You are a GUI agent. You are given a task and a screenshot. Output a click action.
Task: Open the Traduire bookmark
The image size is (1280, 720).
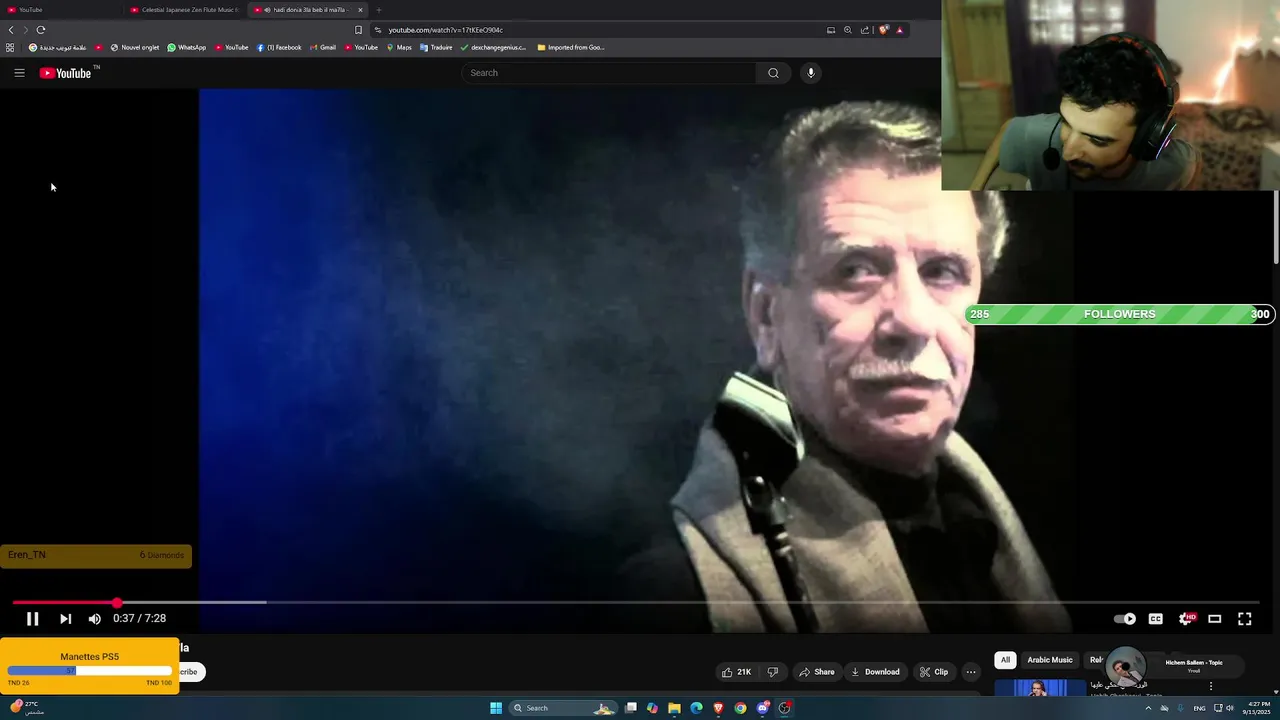point(436,47)
